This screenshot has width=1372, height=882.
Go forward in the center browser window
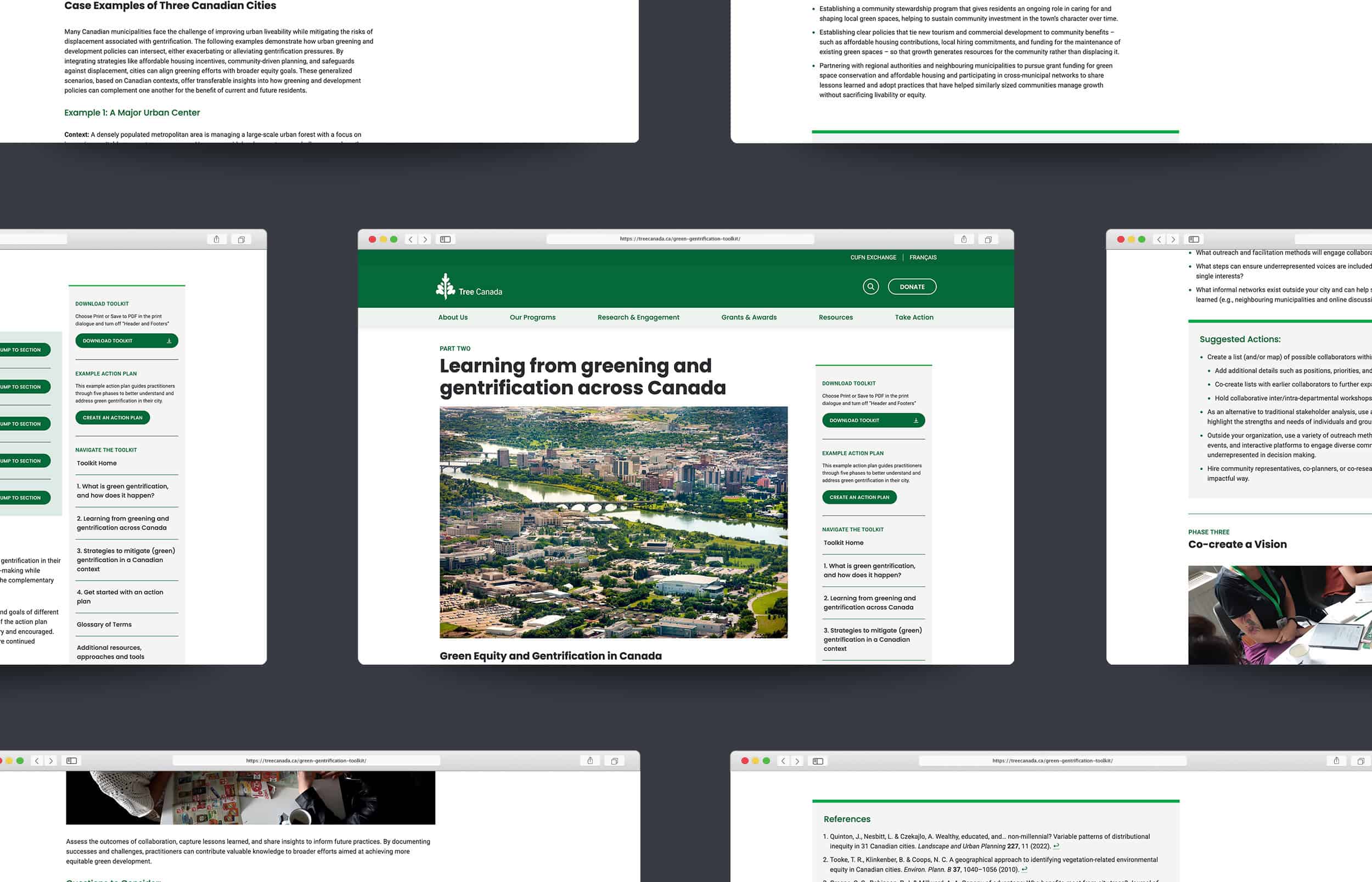coord(425,239)
